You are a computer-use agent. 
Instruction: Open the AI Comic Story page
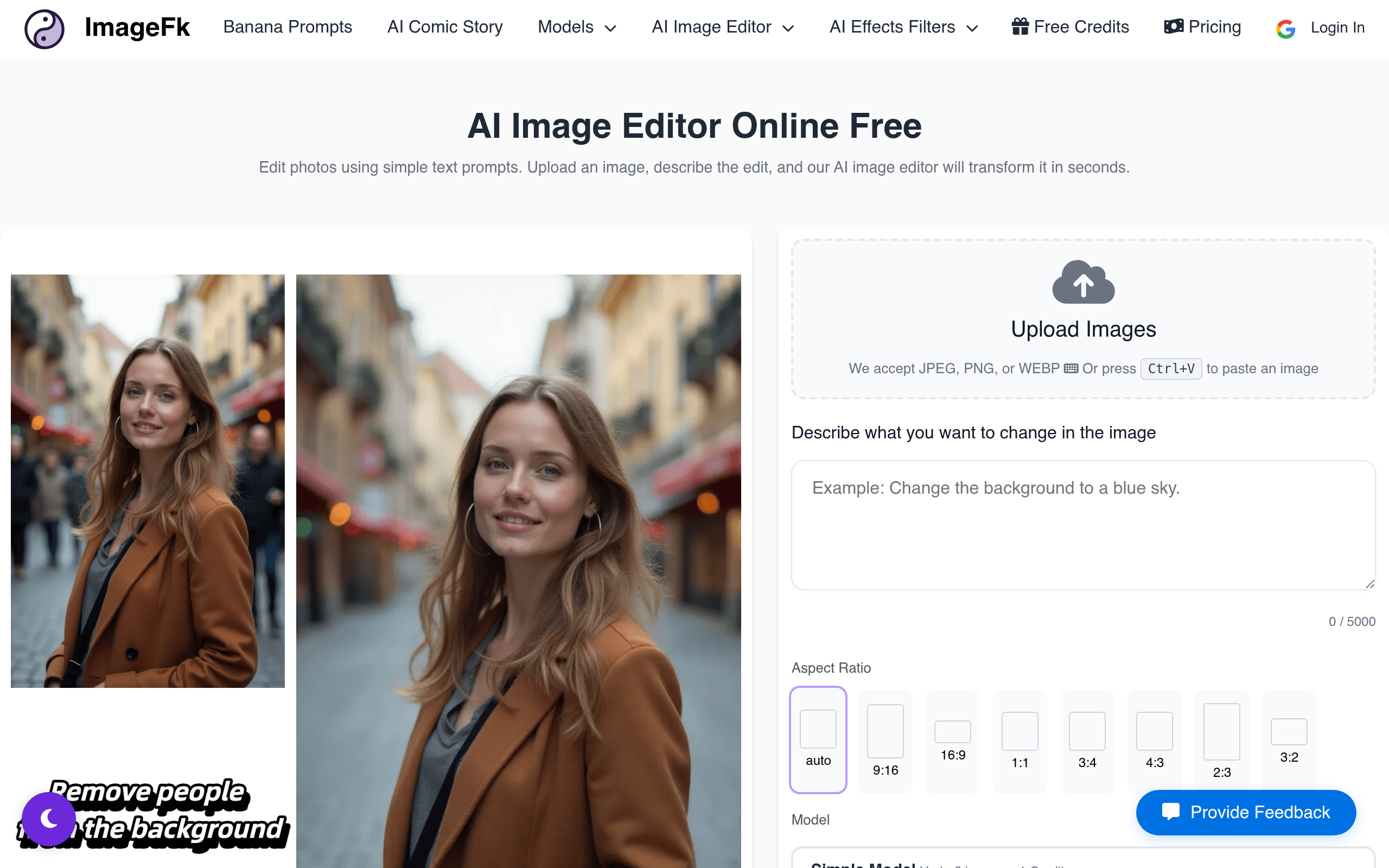tap(445, 27)
